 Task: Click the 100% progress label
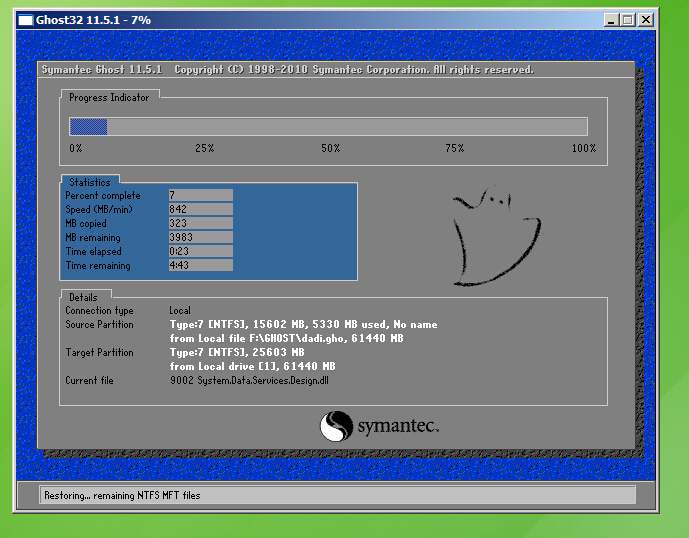[x=584, y=148]
